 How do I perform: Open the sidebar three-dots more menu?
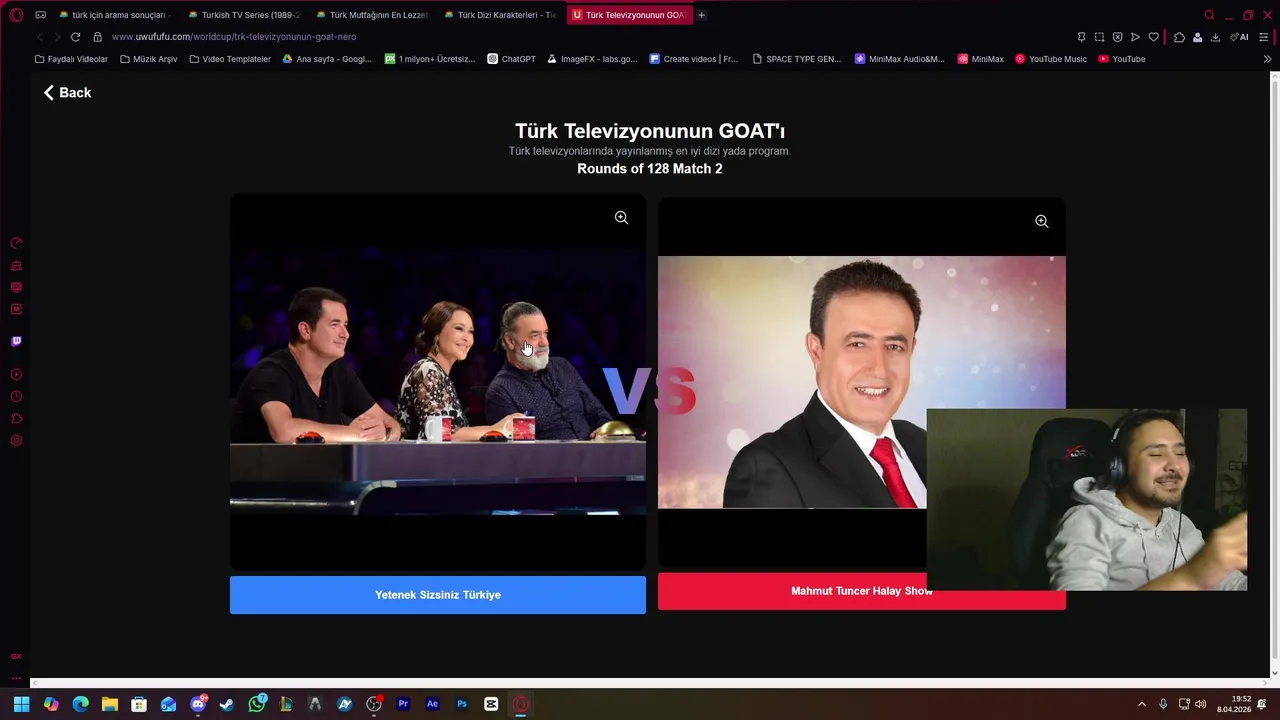16,678
